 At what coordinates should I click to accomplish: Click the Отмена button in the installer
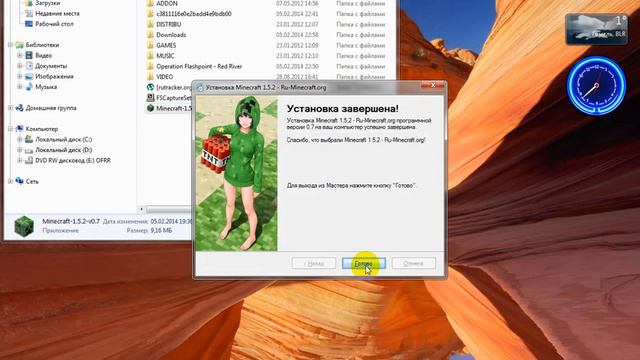(413, 263)
